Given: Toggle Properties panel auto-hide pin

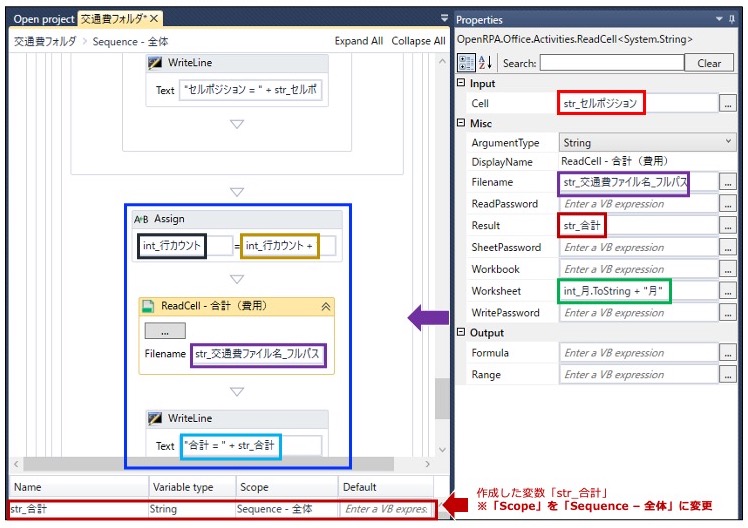Looking at the screenshot, I should [x=732, y=19].
